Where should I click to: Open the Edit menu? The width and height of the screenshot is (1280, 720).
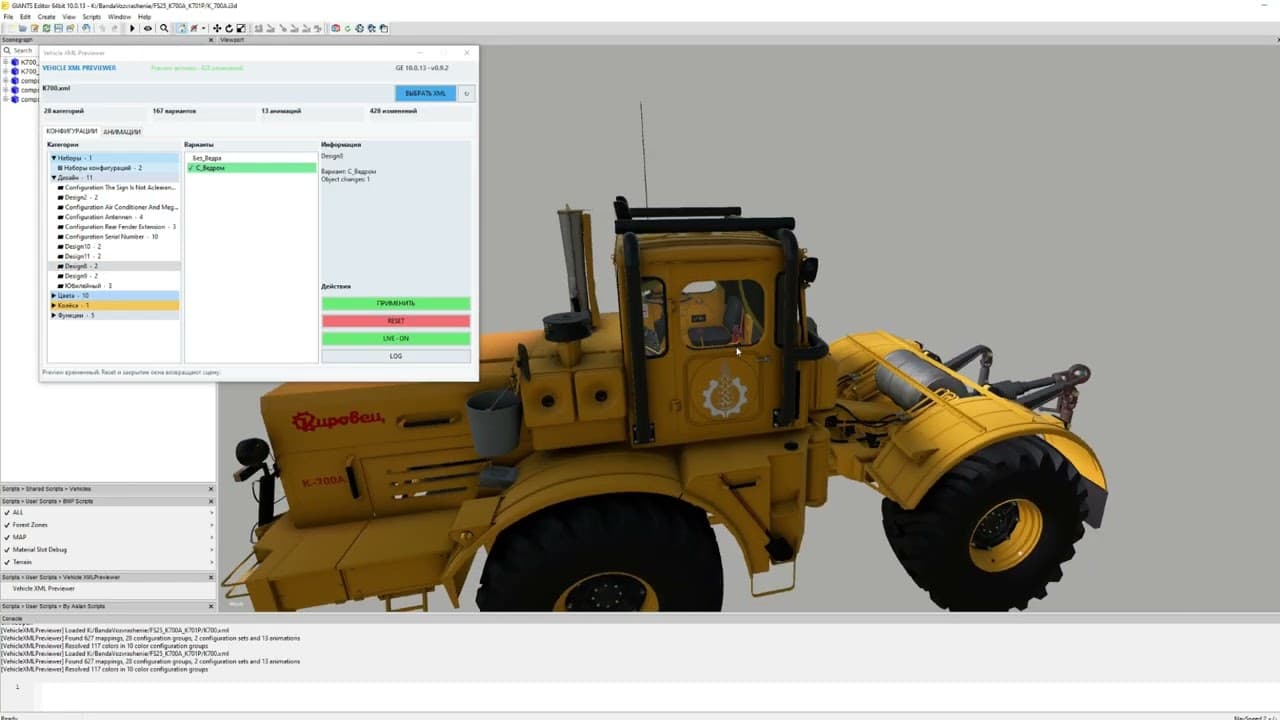(x=25, y=17)
